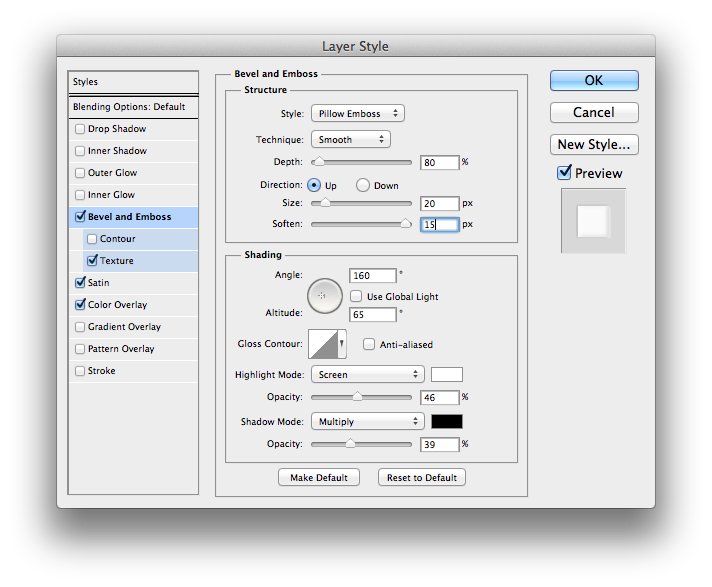Image resolution: width=712 pixels, height=587 pixels.
Task: Expand the Gloss Contour picker arrow
Action: click(342, 344)
